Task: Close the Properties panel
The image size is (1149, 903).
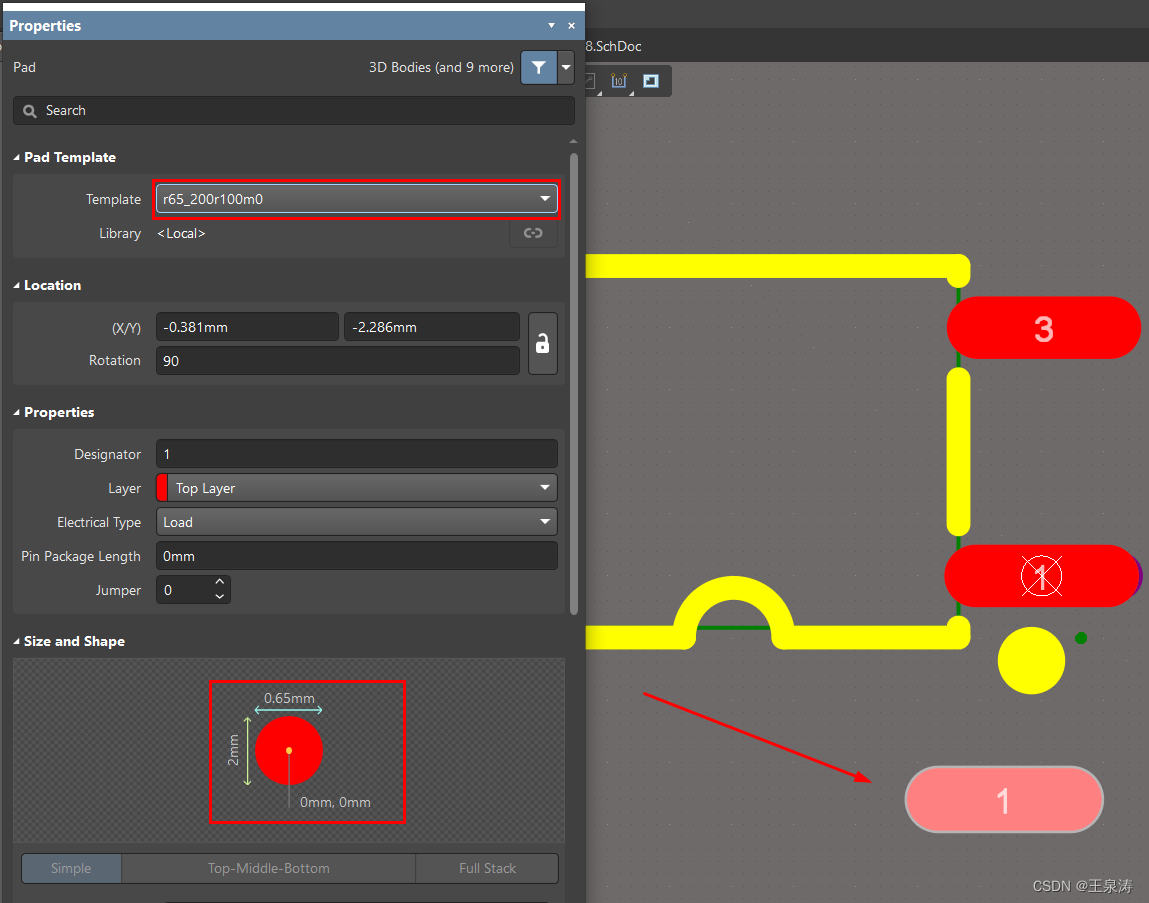Action: click(572, 26)
